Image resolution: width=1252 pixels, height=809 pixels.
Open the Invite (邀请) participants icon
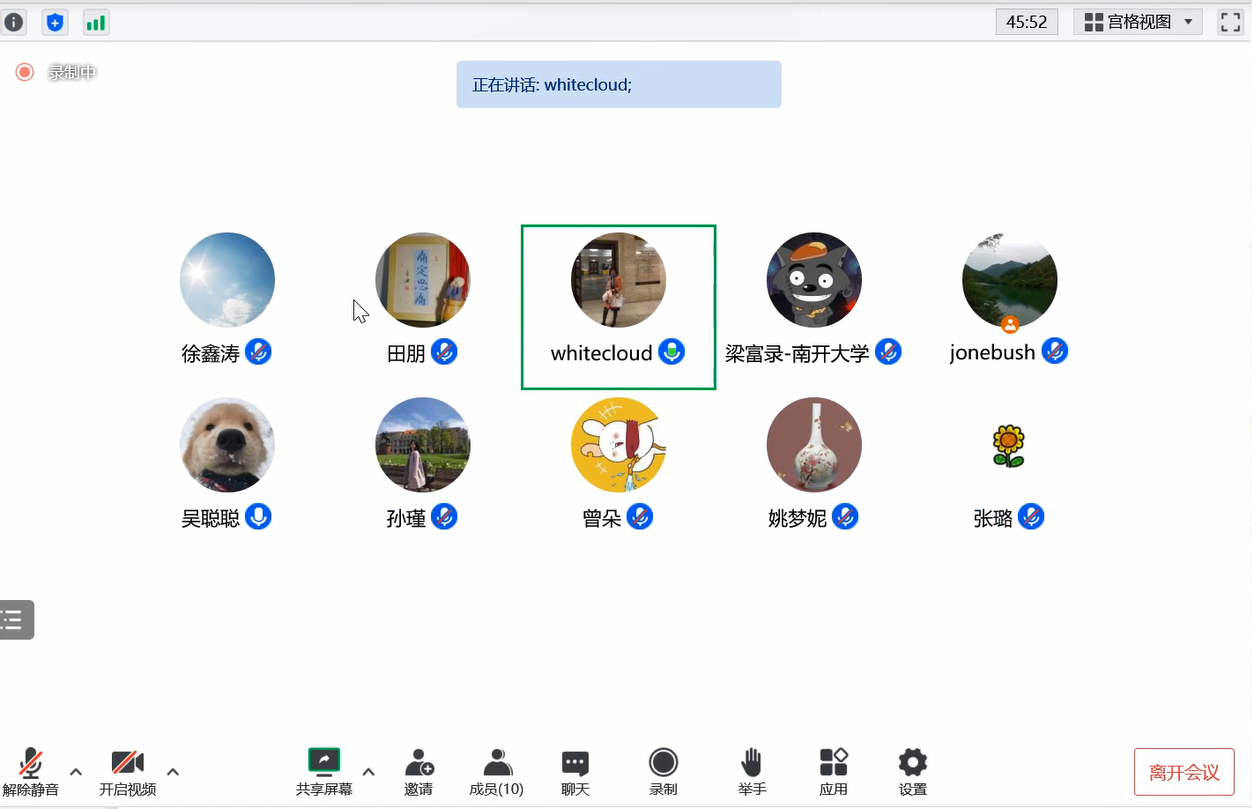(419, 771)
